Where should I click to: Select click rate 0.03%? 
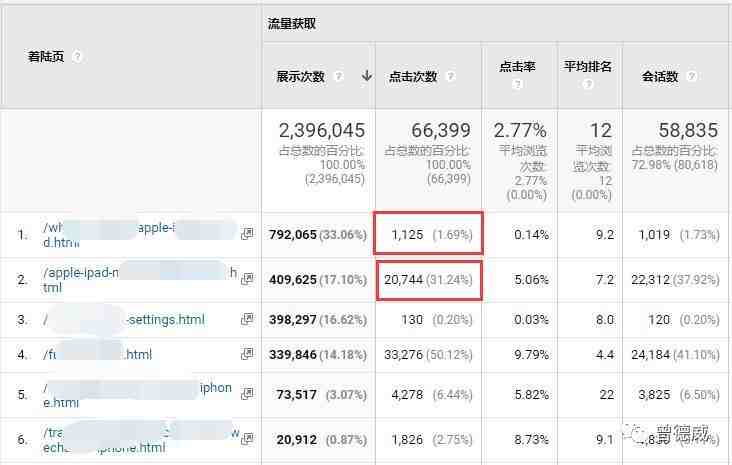click(x=532, y=319)
